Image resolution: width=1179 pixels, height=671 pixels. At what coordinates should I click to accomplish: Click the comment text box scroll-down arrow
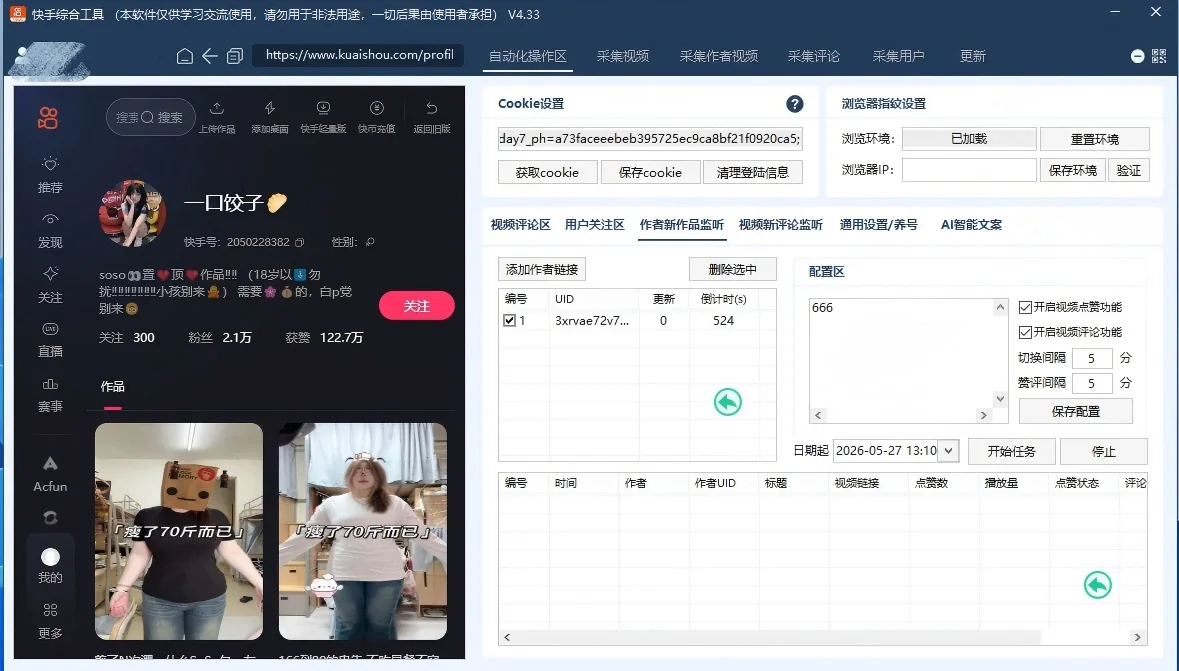(x=1000, y=399)
